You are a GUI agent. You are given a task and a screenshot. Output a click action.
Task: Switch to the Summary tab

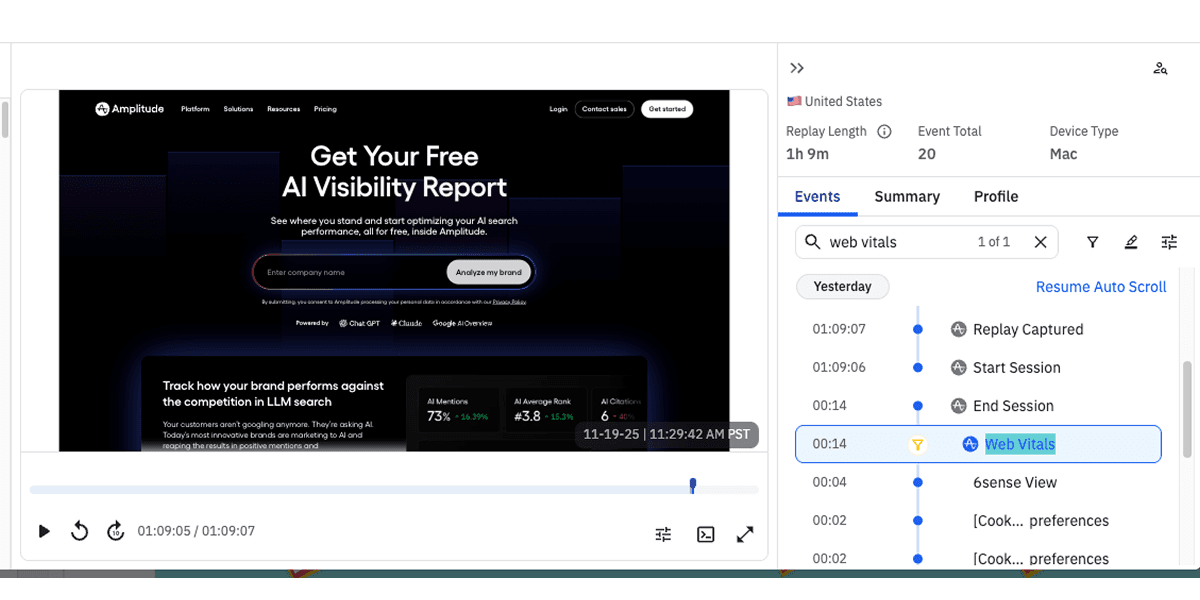pyautogui.click(x=906, y=196)
